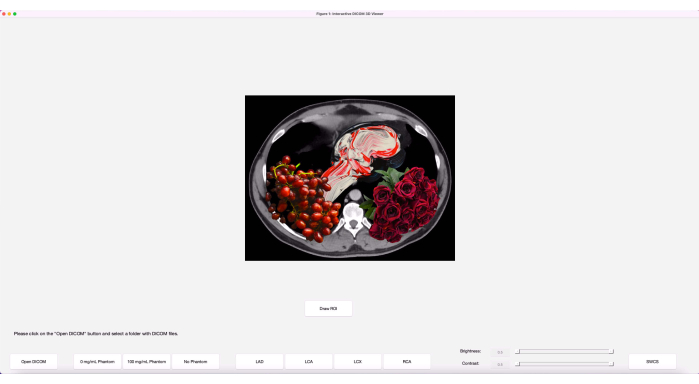Pick the LCA artery button
Viewport: 699px width, 384px height.
tap(308, 362)
